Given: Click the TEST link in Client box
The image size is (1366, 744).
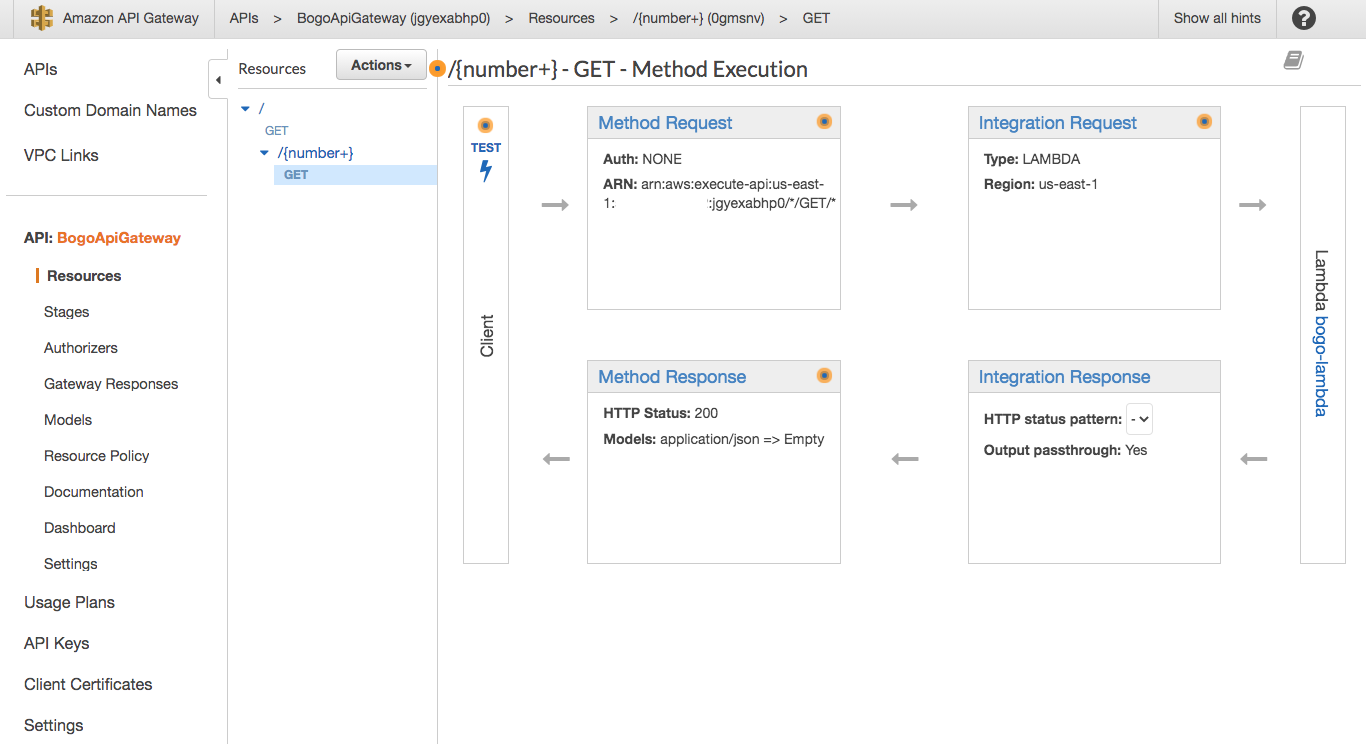Looking at the screenshot, I should pyautogui.click(x=486, y=147).
